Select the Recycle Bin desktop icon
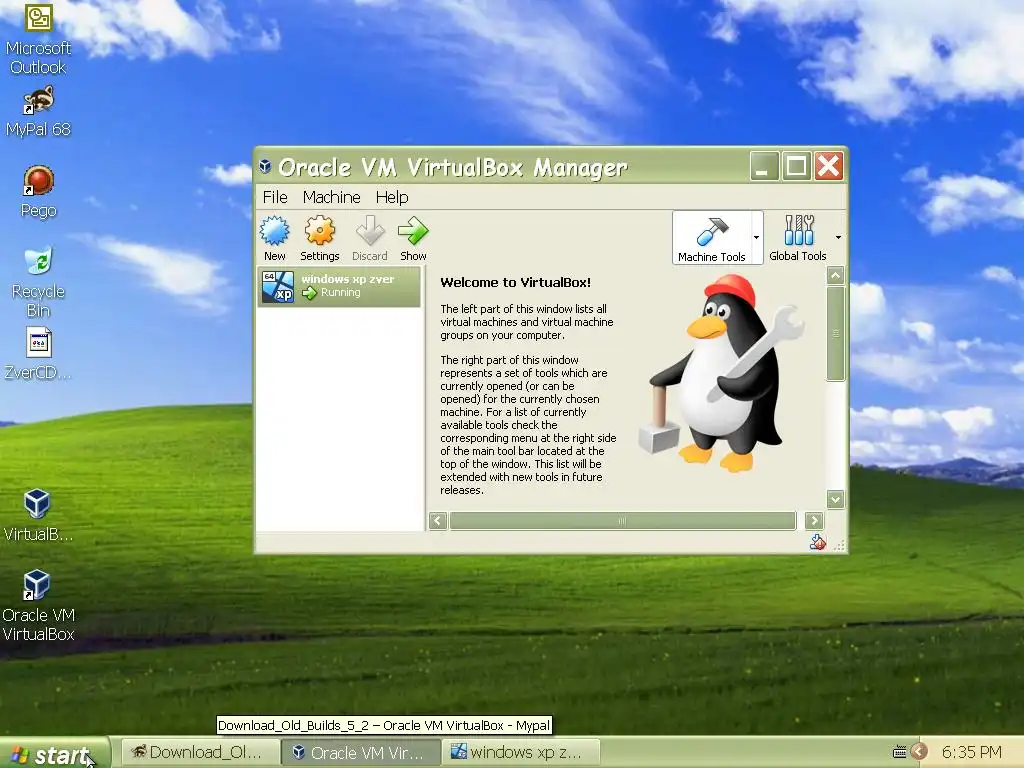The width and height of the screenshot is (1024, 768). (x=39, y=282)
